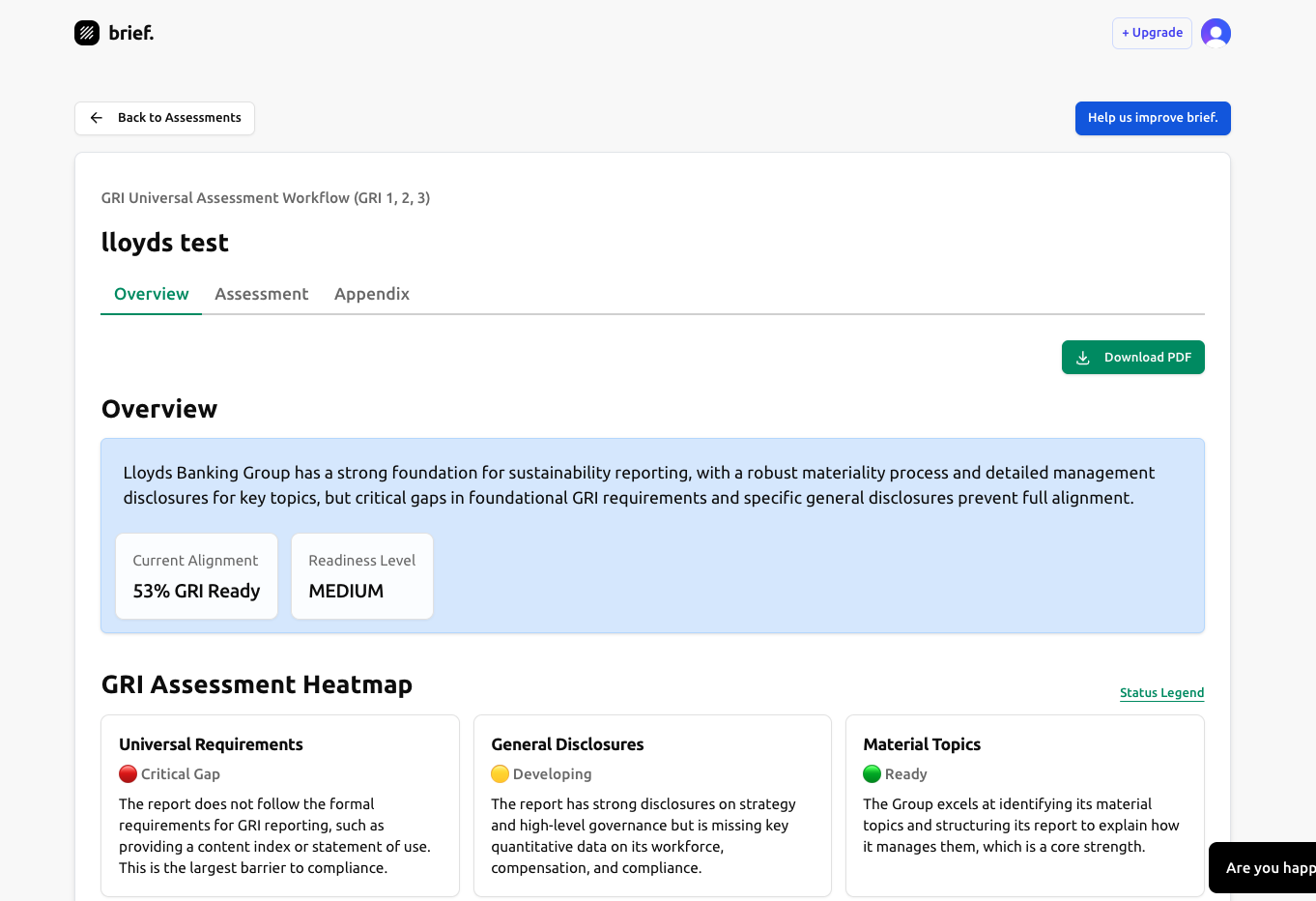
Task: Click the green Ready status dot
Action: [871, 773]
